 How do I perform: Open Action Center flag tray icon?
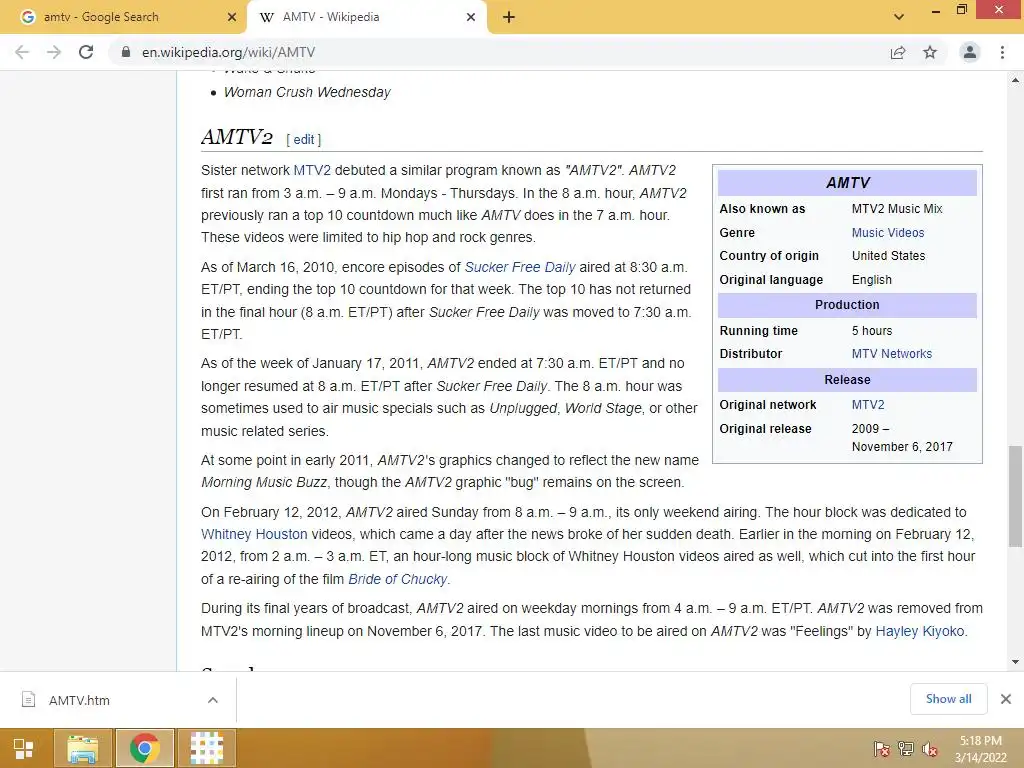pyautogui.click(x=881, y=748)
